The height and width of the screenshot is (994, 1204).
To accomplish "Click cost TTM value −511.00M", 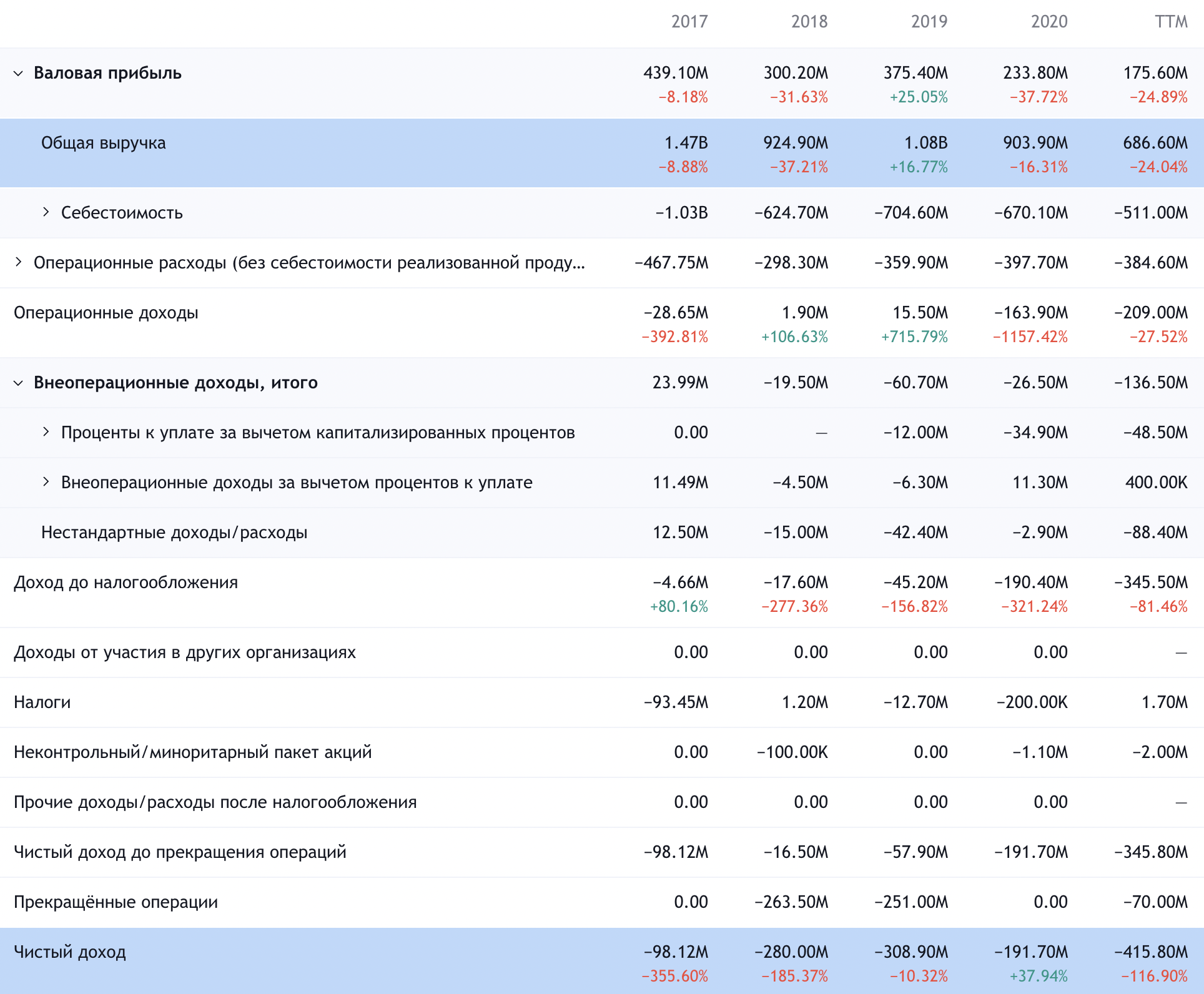I will (1151, 213).
